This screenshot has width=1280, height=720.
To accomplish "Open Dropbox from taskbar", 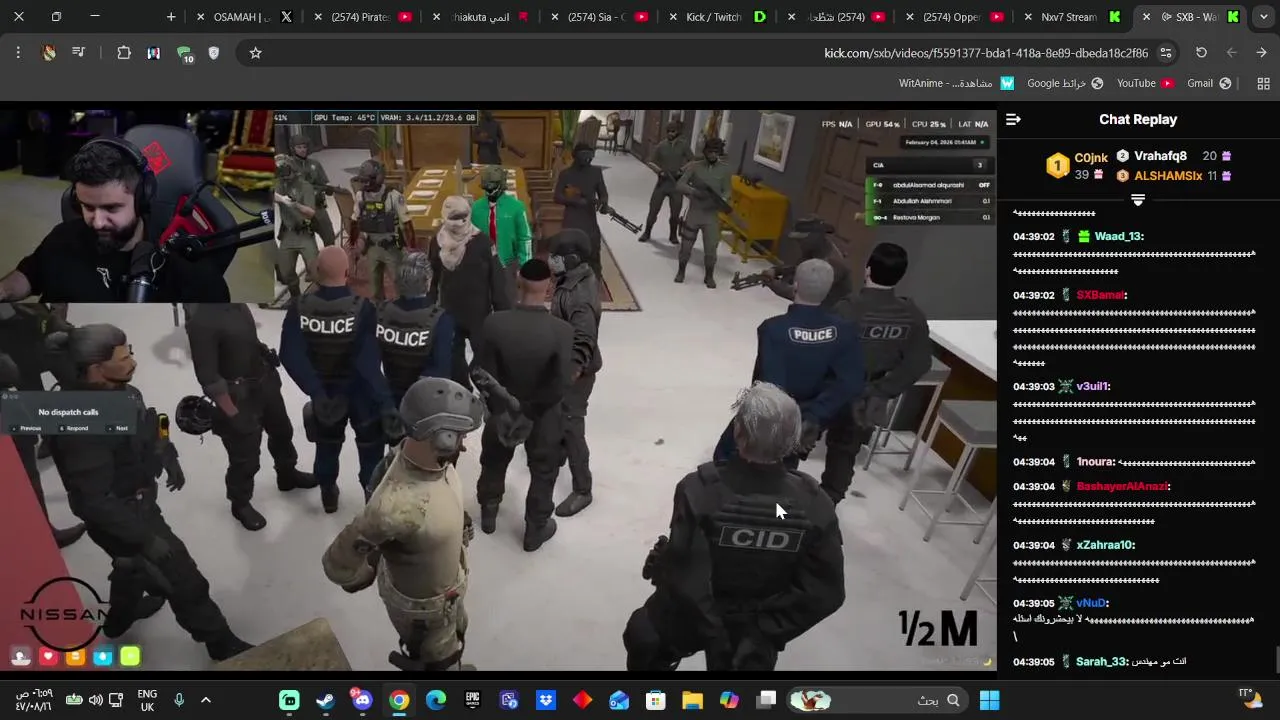I will pyautogui.click(x=546, y=700).
